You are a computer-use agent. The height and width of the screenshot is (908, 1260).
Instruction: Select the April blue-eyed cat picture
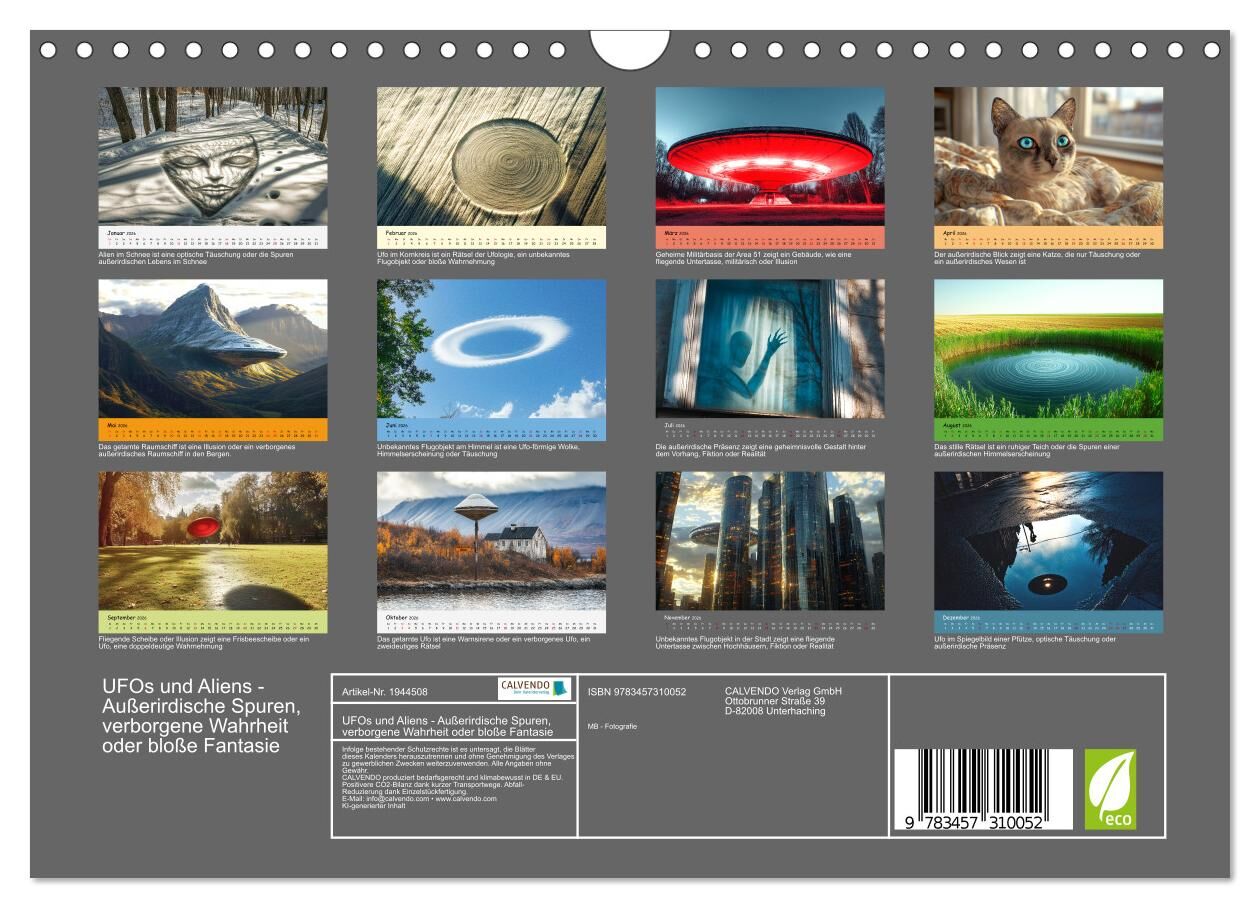(1048, 156)
